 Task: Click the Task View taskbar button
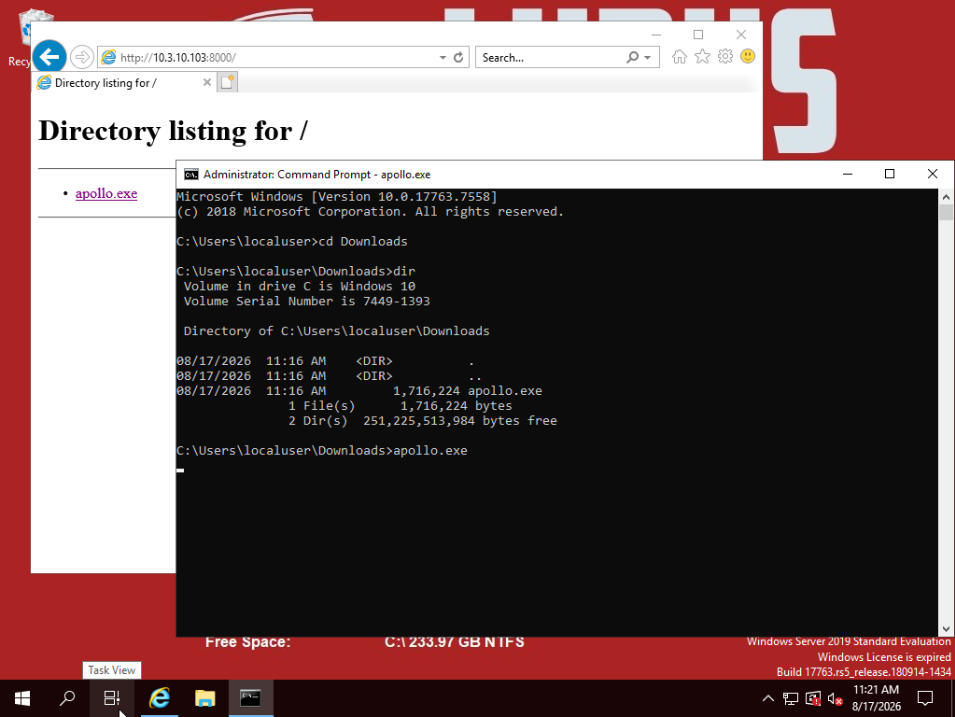click(x=111, y=698)
